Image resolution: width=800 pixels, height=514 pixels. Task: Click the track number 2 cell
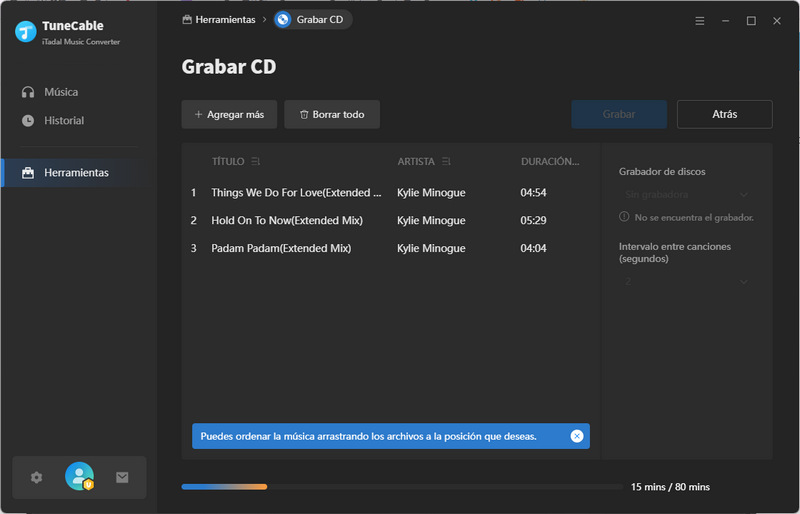pyautogui.click(x=193, y=221)
